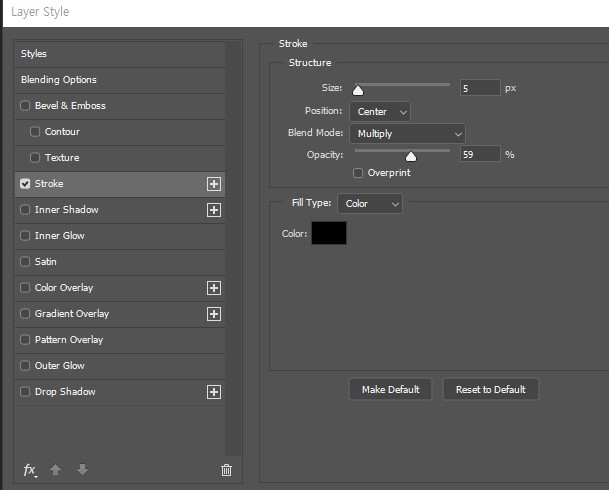Enable Satin checkbox
609x490 pixels.
25,262
